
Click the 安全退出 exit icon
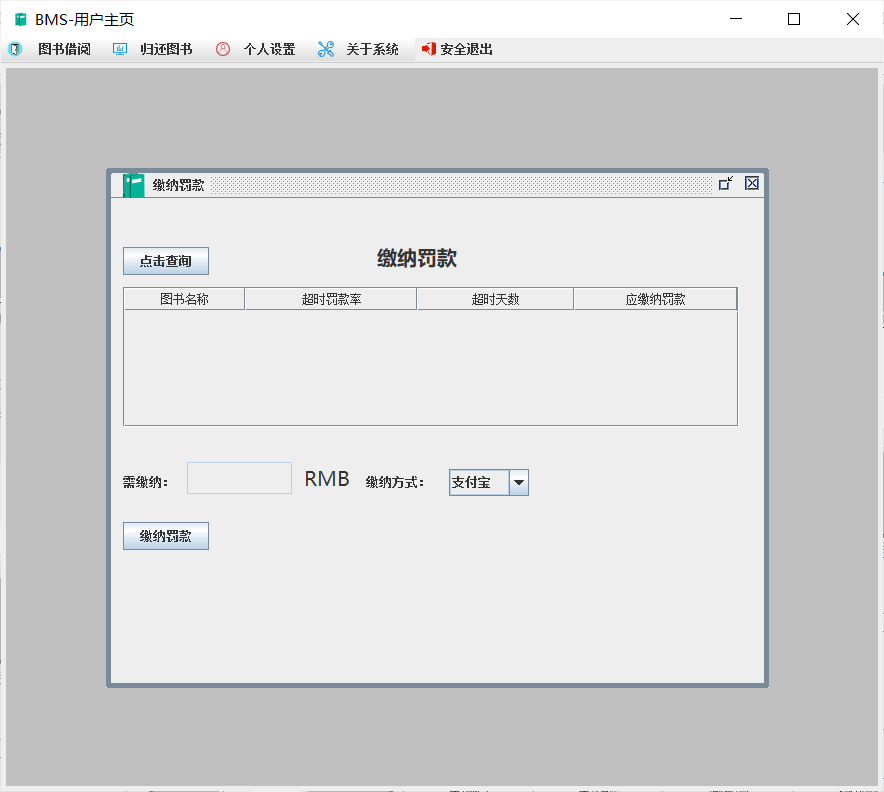point(428,48)
